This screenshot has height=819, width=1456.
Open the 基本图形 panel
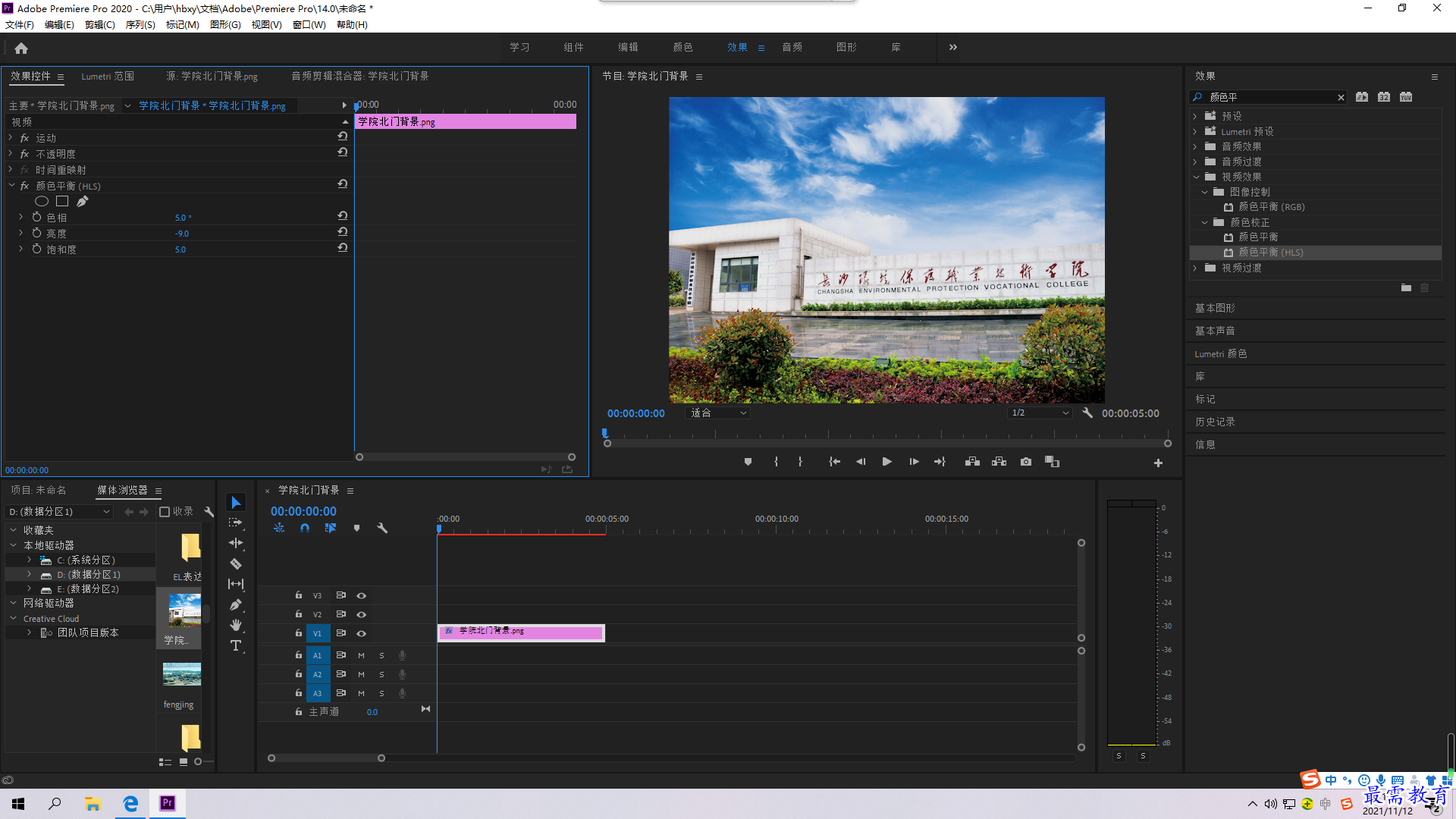(x=1215, y=308)
